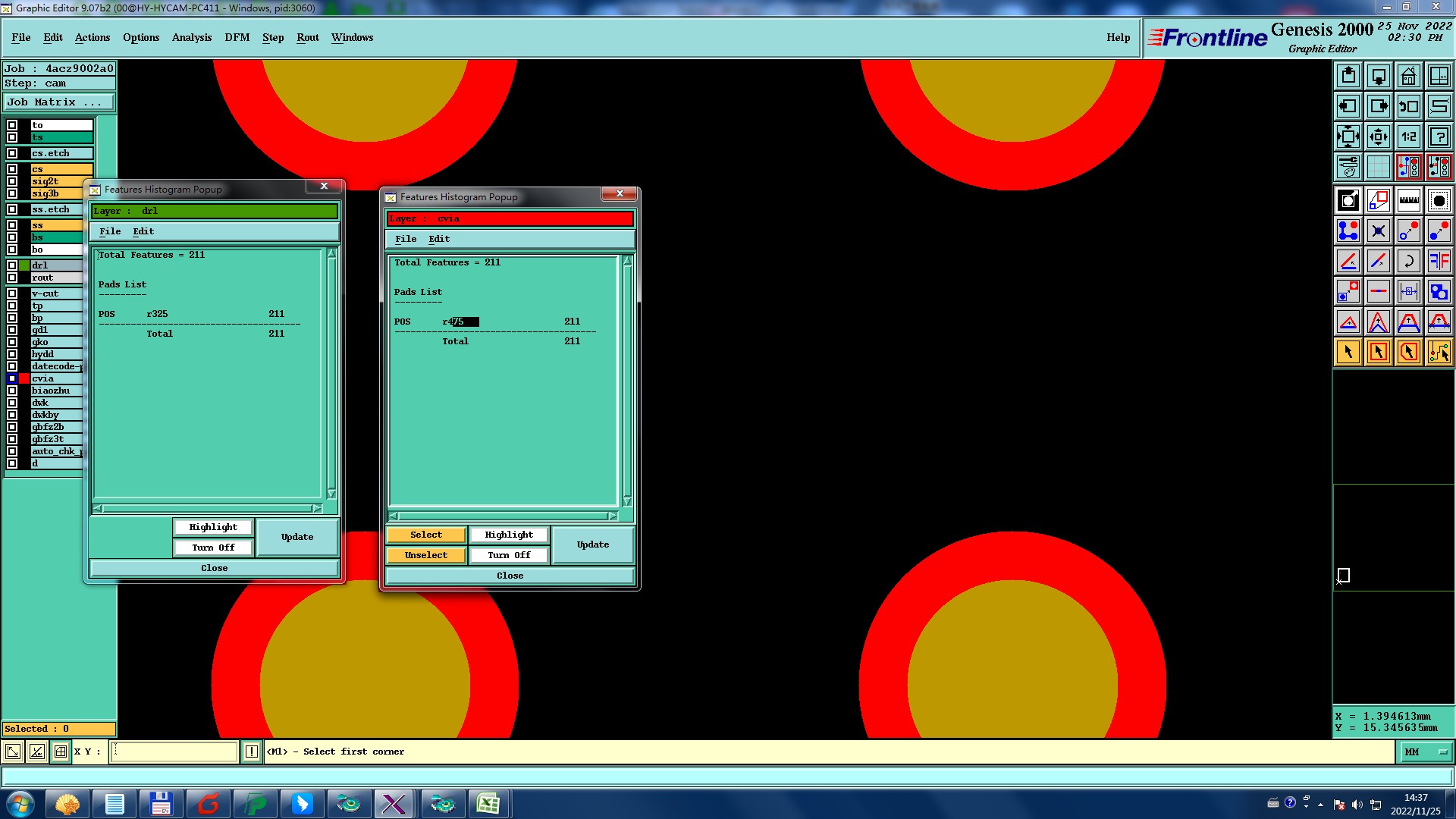Click Highlight button in drl histogram popup
The width and height of the screenshot is (1456, 819).
[213, 527]
